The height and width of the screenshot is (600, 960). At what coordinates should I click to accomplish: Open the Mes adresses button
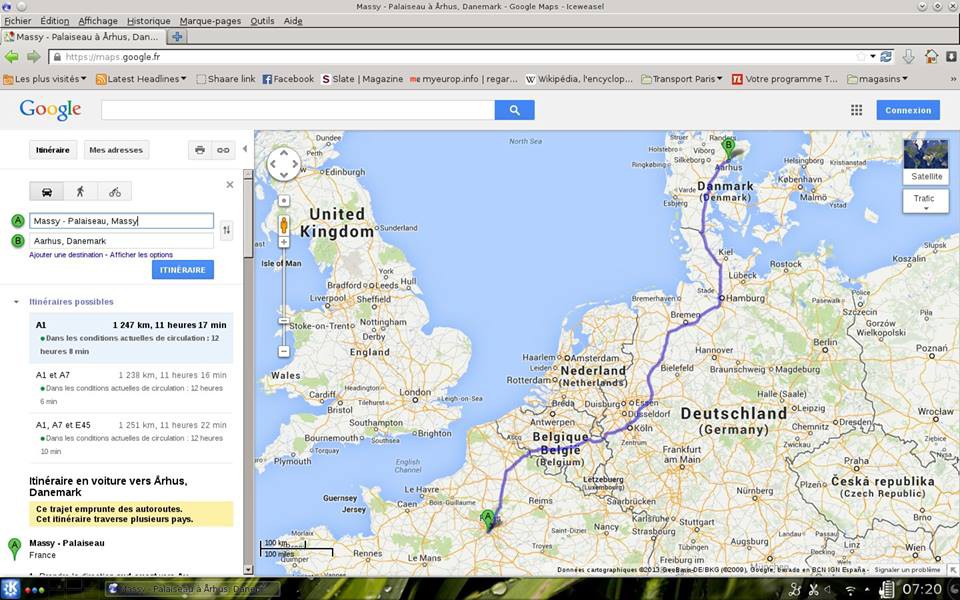[x=116, y=150]
